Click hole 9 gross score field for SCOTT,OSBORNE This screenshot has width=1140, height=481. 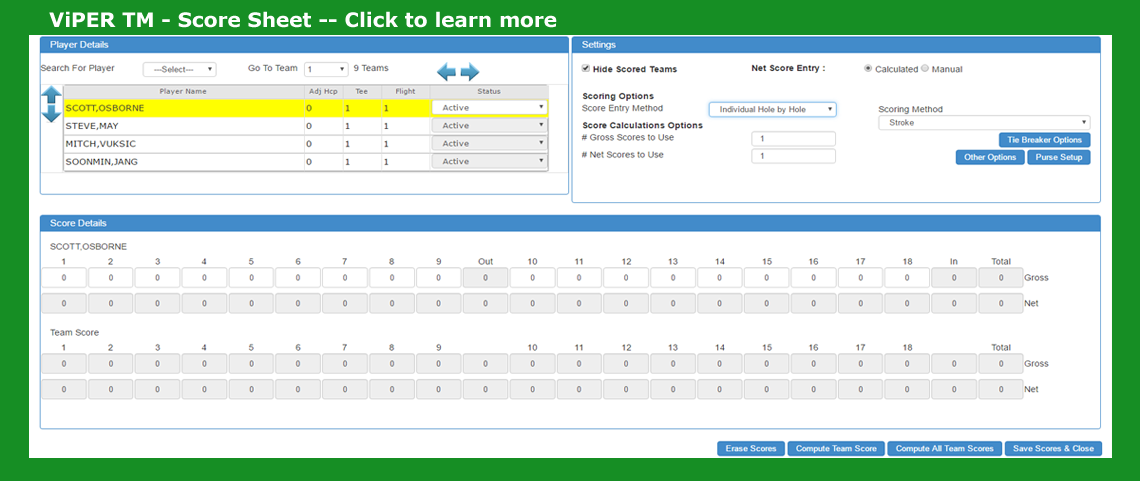[438, 278]
